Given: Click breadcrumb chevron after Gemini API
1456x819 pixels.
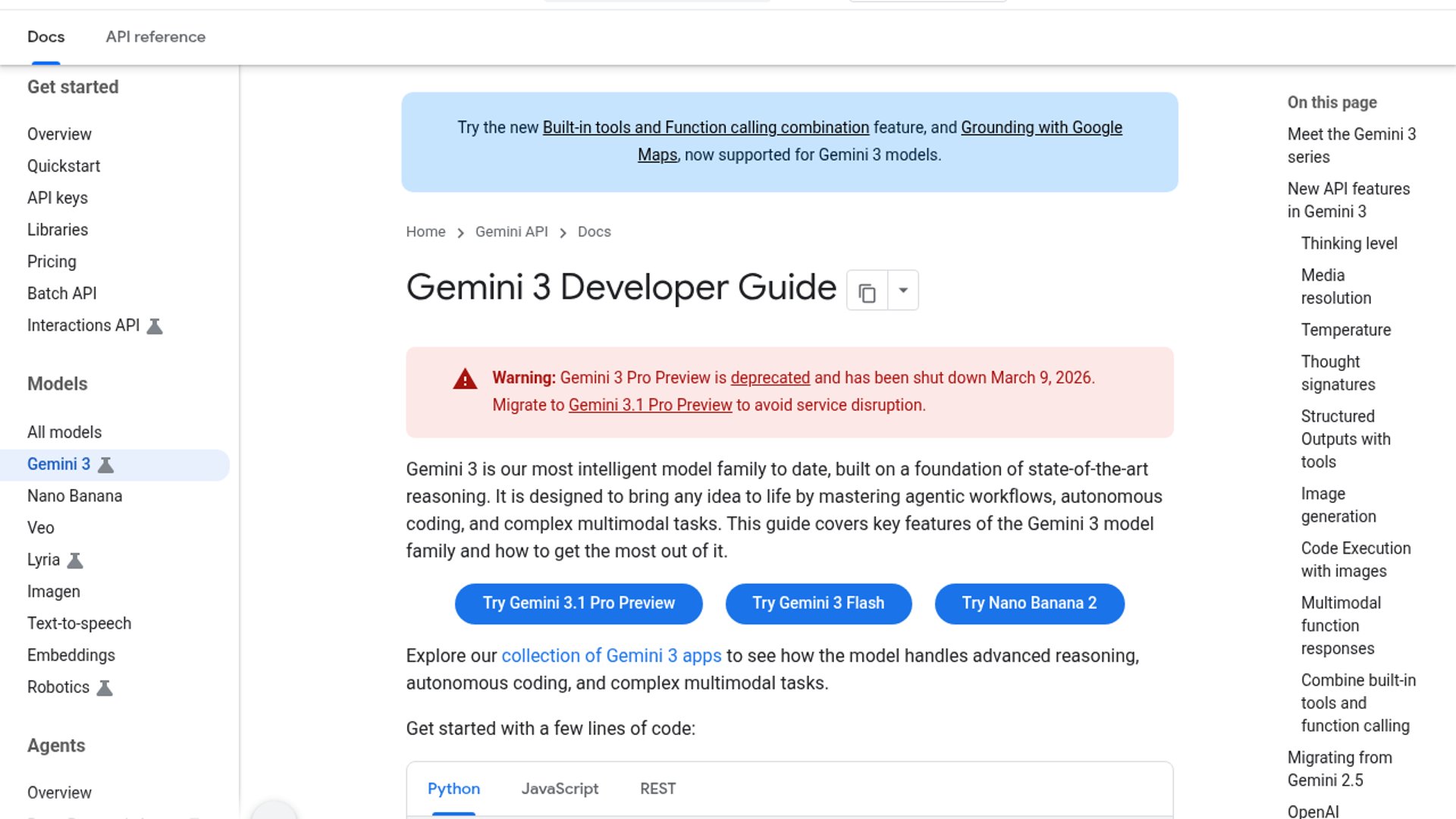Looking at the screenshot, I should (563, 233).
